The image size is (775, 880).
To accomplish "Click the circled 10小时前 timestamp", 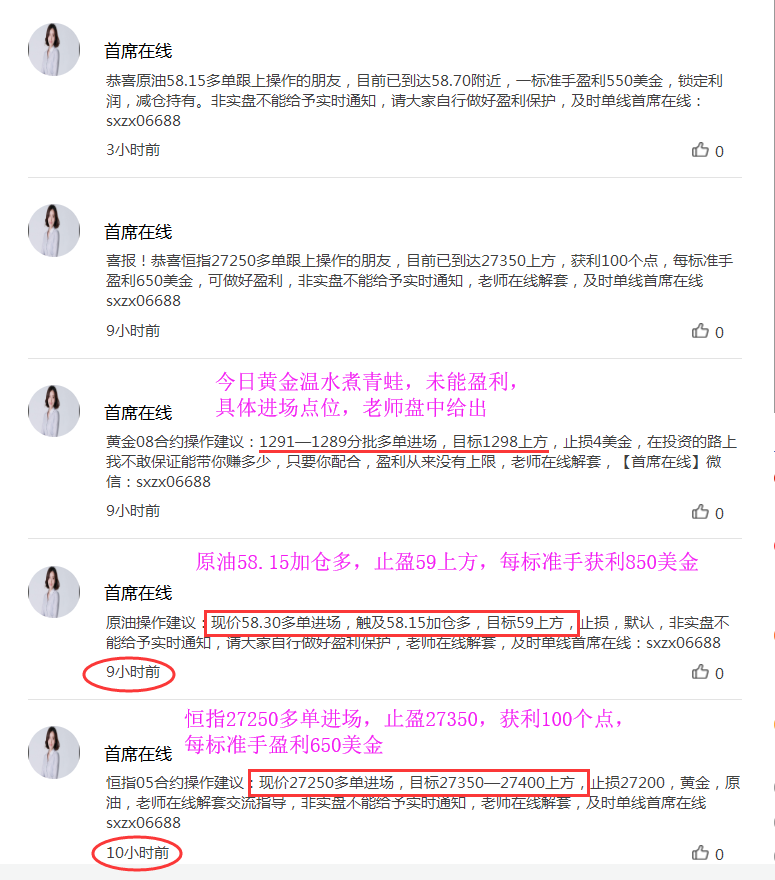I will pos(137,853).
